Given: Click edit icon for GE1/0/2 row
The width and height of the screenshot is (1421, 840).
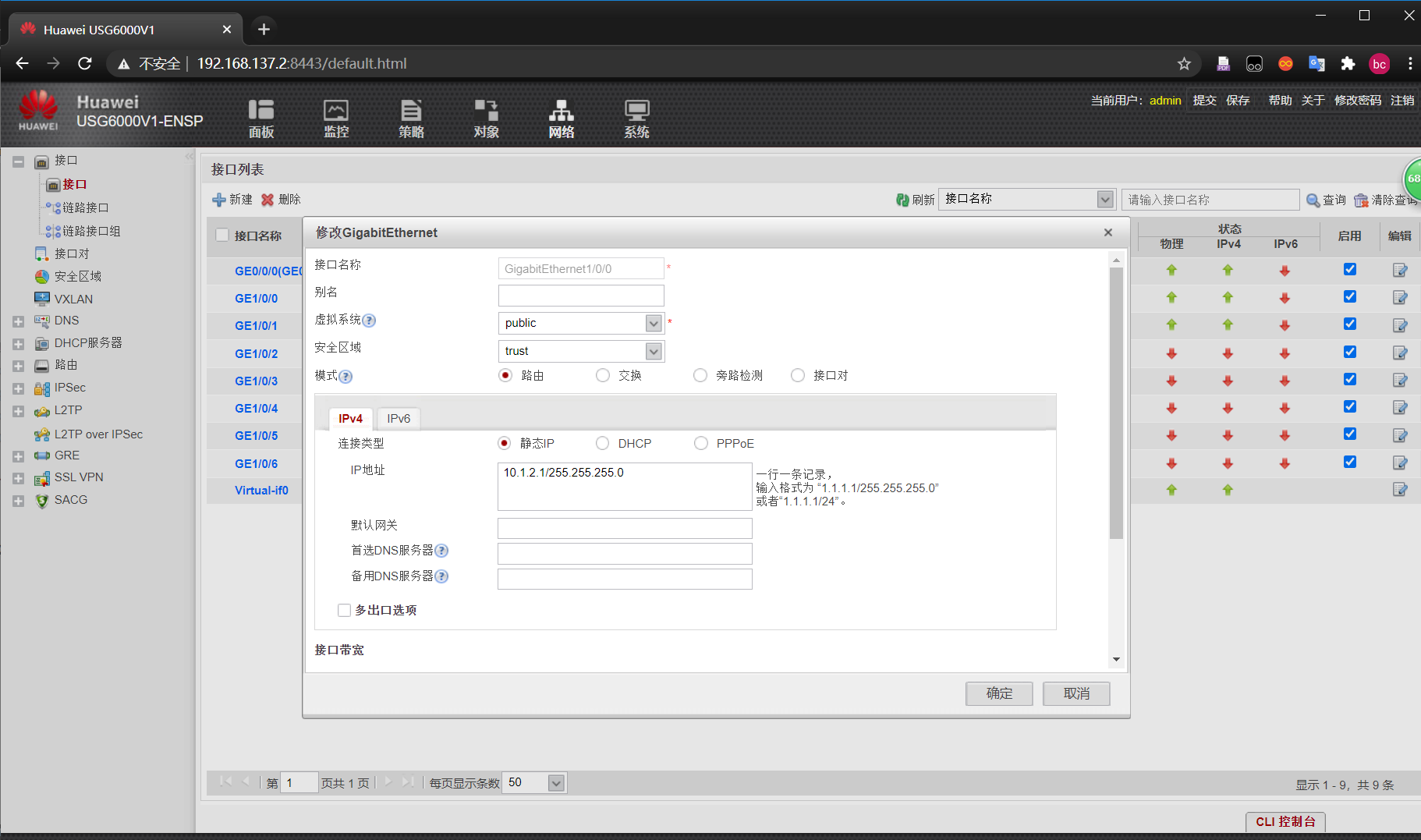Looking at the screenshot, I should [x=1400, y=353].
